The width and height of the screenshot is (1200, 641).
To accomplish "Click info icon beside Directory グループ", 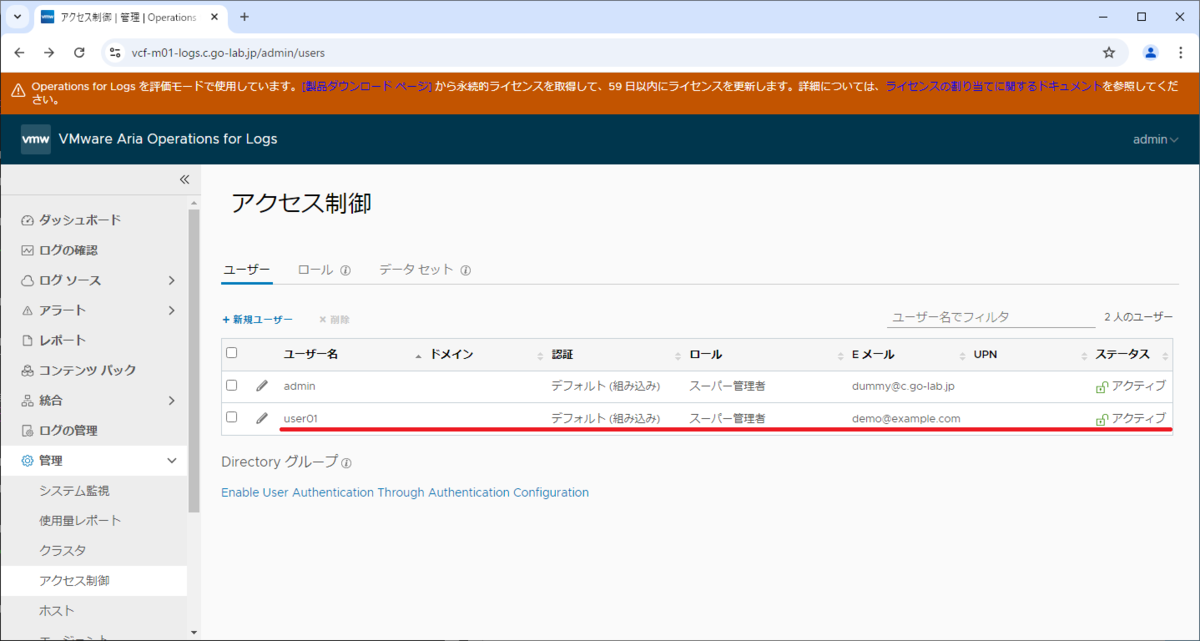I will coord(346,463).
